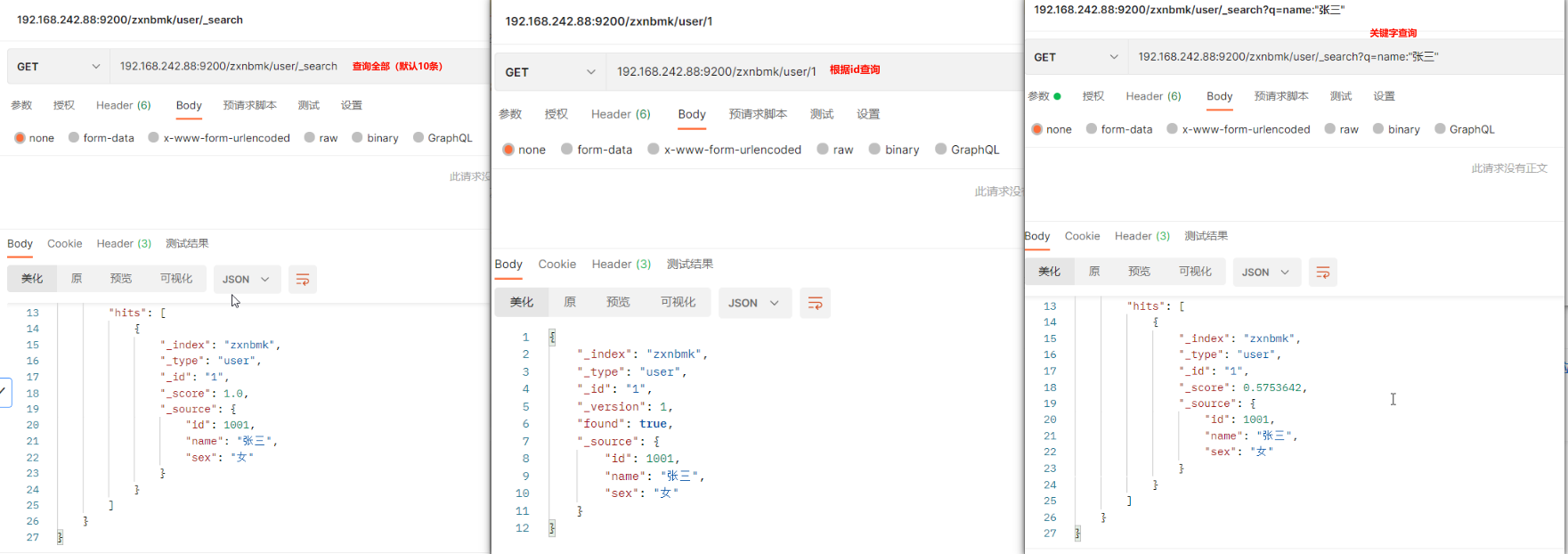Open 预请求脚本 tab in right panel

pyautogui.click(x=1281, y=96)
